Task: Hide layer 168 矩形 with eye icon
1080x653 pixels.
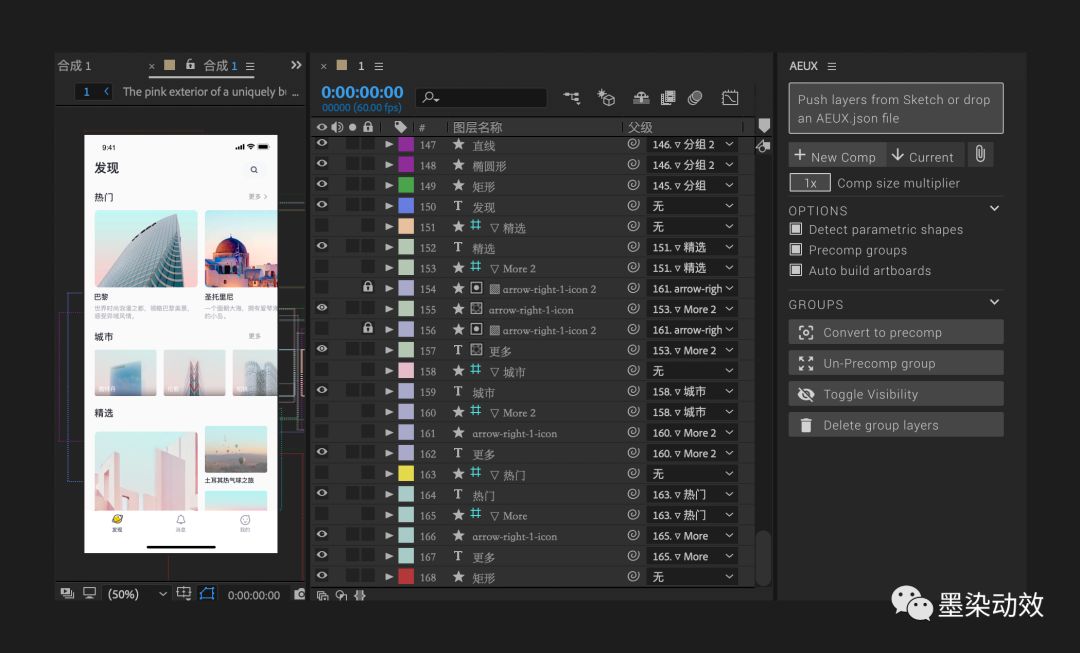Action: (322, 576)
